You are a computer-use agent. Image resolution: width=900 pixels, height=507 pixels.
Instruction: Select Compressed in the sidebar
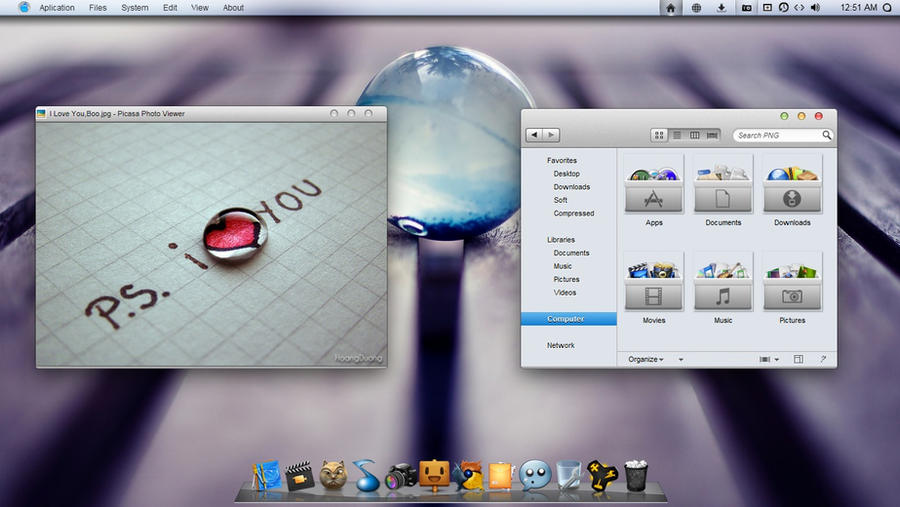coord(574,214)
